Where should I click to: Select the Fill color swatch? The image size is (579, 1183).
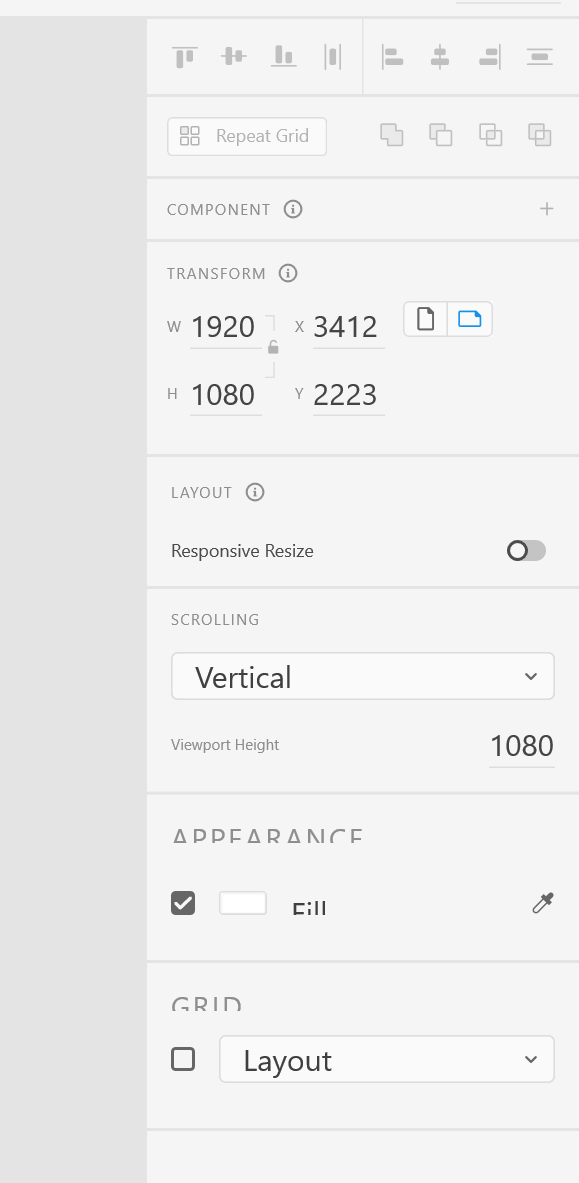point(242,902)
